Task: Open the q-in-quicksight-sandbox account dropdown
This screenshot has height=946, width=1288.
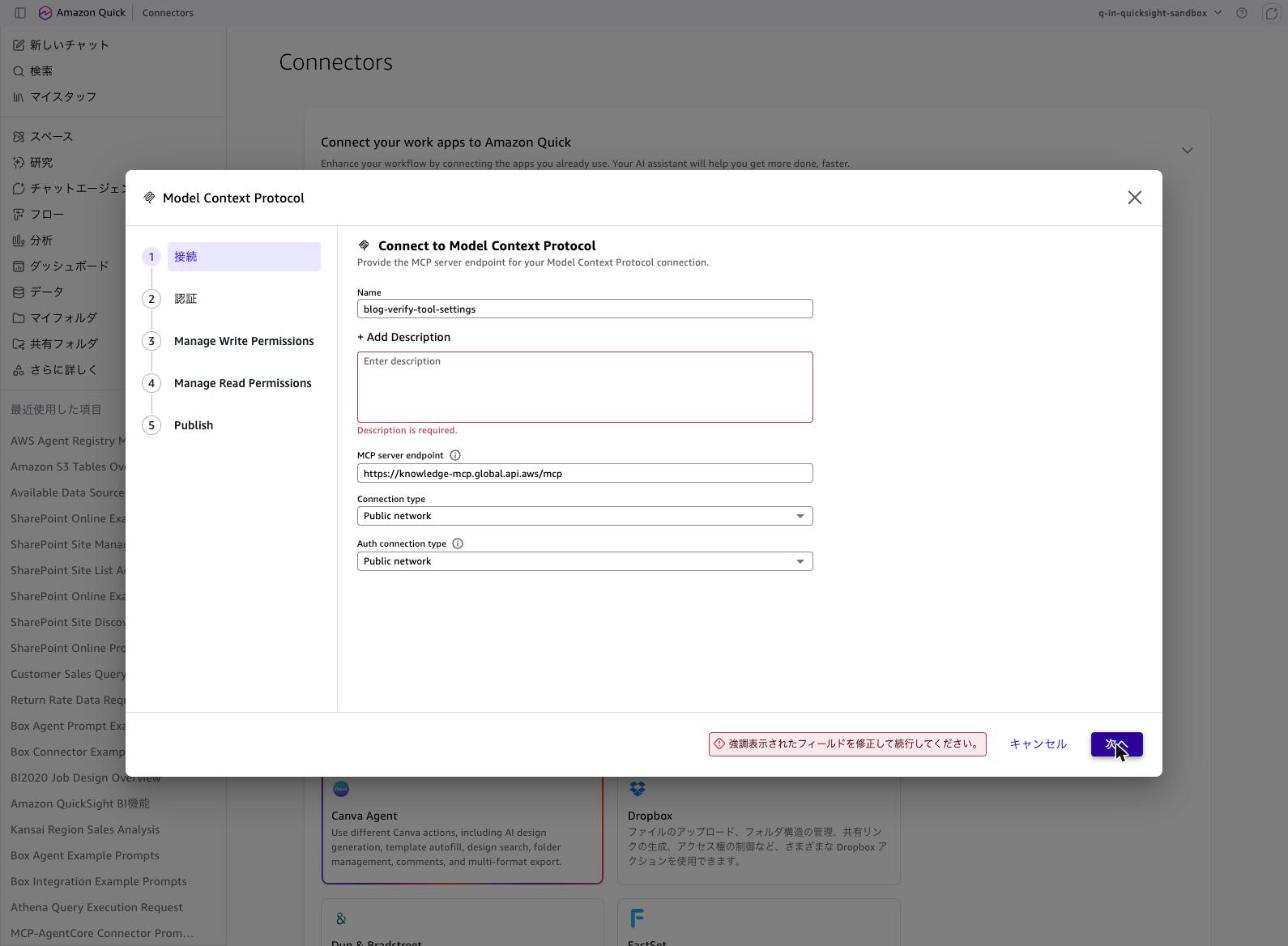Action: tap(1160, 13)
